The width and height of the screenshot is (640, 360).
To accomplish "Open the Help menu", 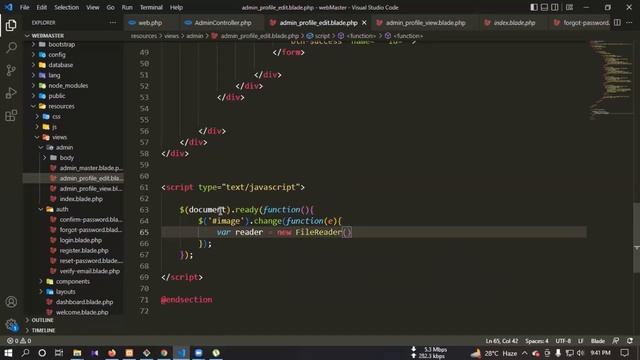I will [176, 7].
